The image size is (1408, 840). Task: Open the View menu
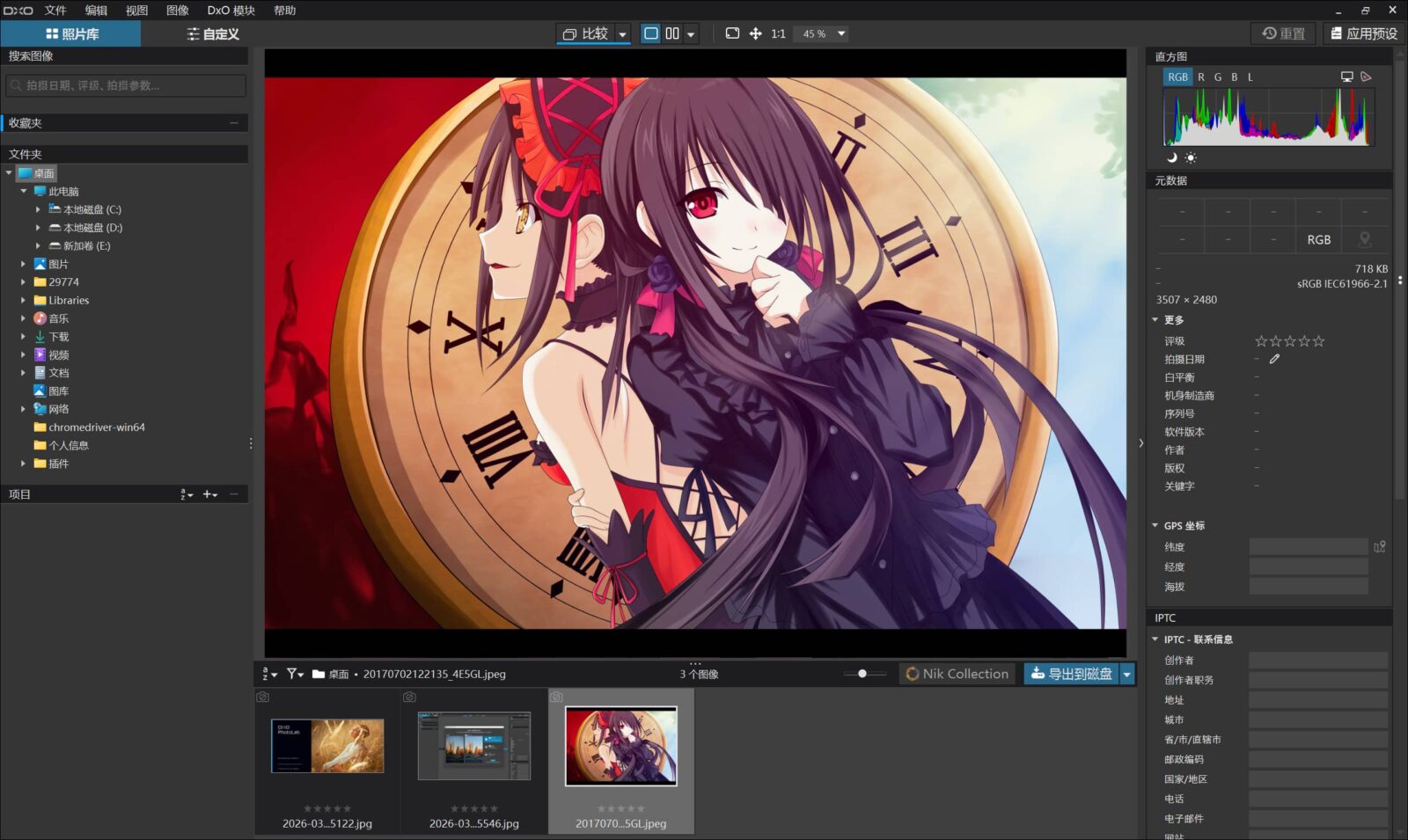coord(136,11)
